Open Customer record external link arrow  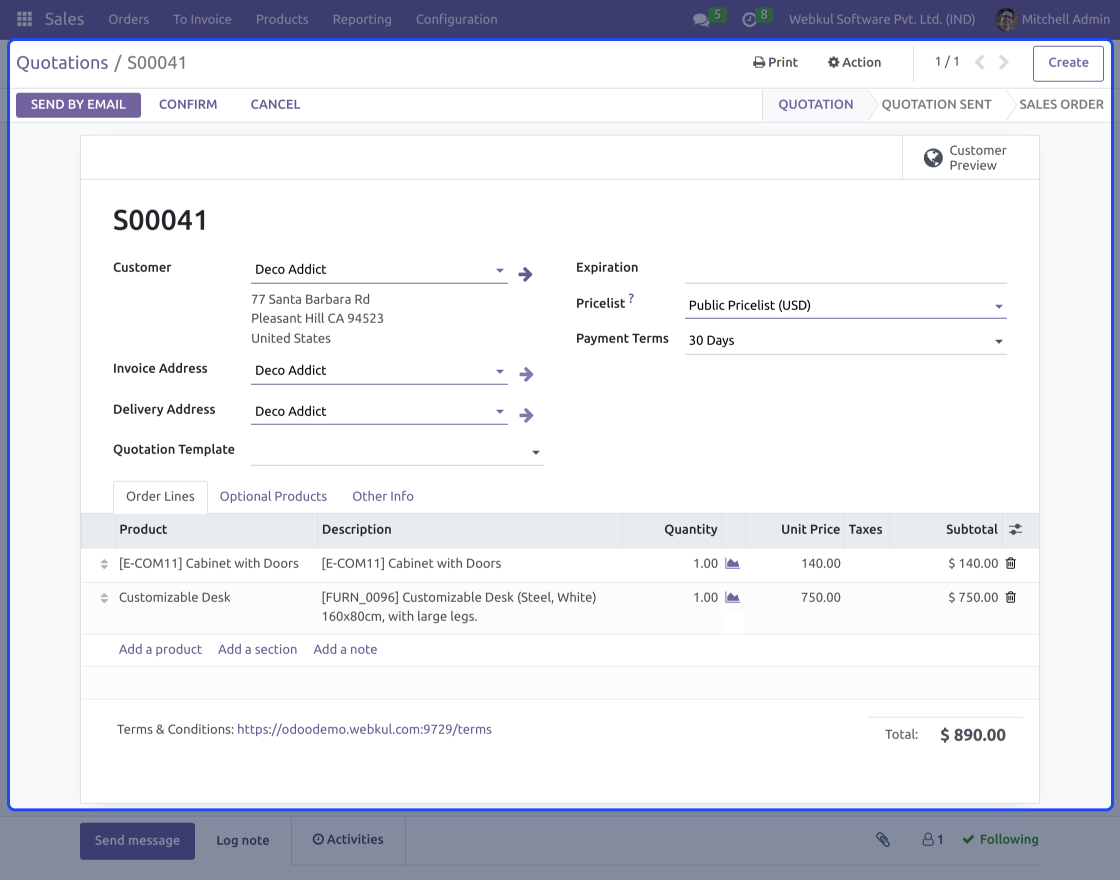pos(525,274)
